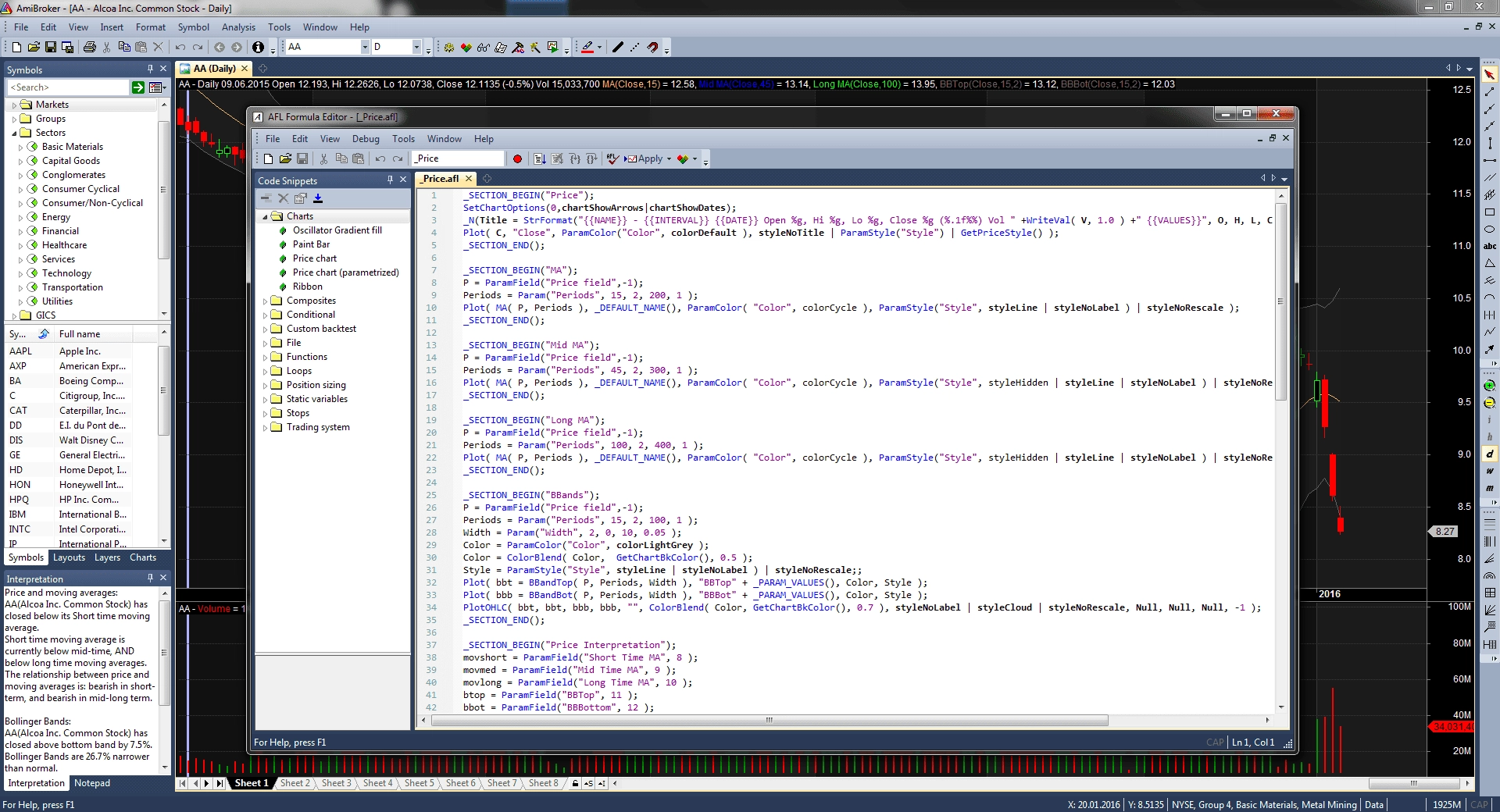The image size is (1500, 812).
Task: Select the triangle drawing tool in right toolbar
Action: tap(1490, 264)
